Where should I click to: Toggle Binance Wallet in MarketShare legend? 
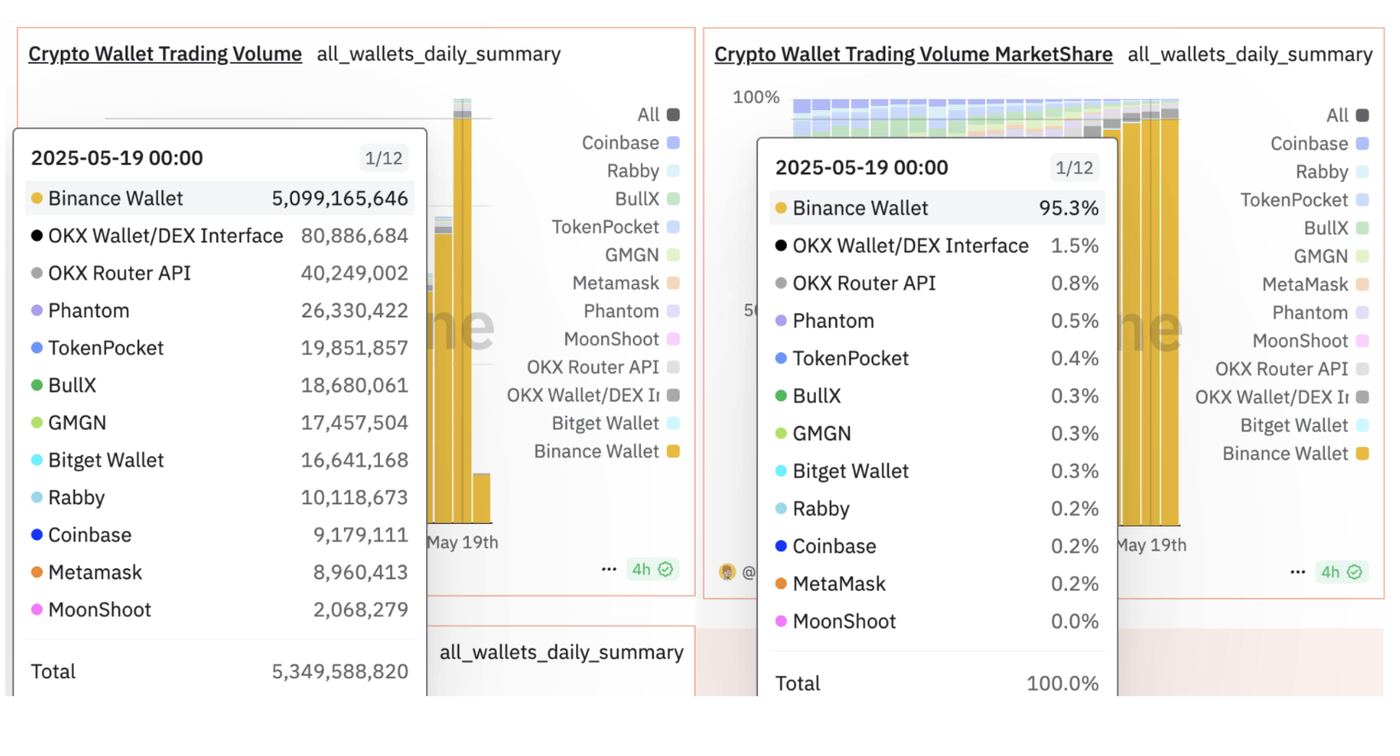1296,453
